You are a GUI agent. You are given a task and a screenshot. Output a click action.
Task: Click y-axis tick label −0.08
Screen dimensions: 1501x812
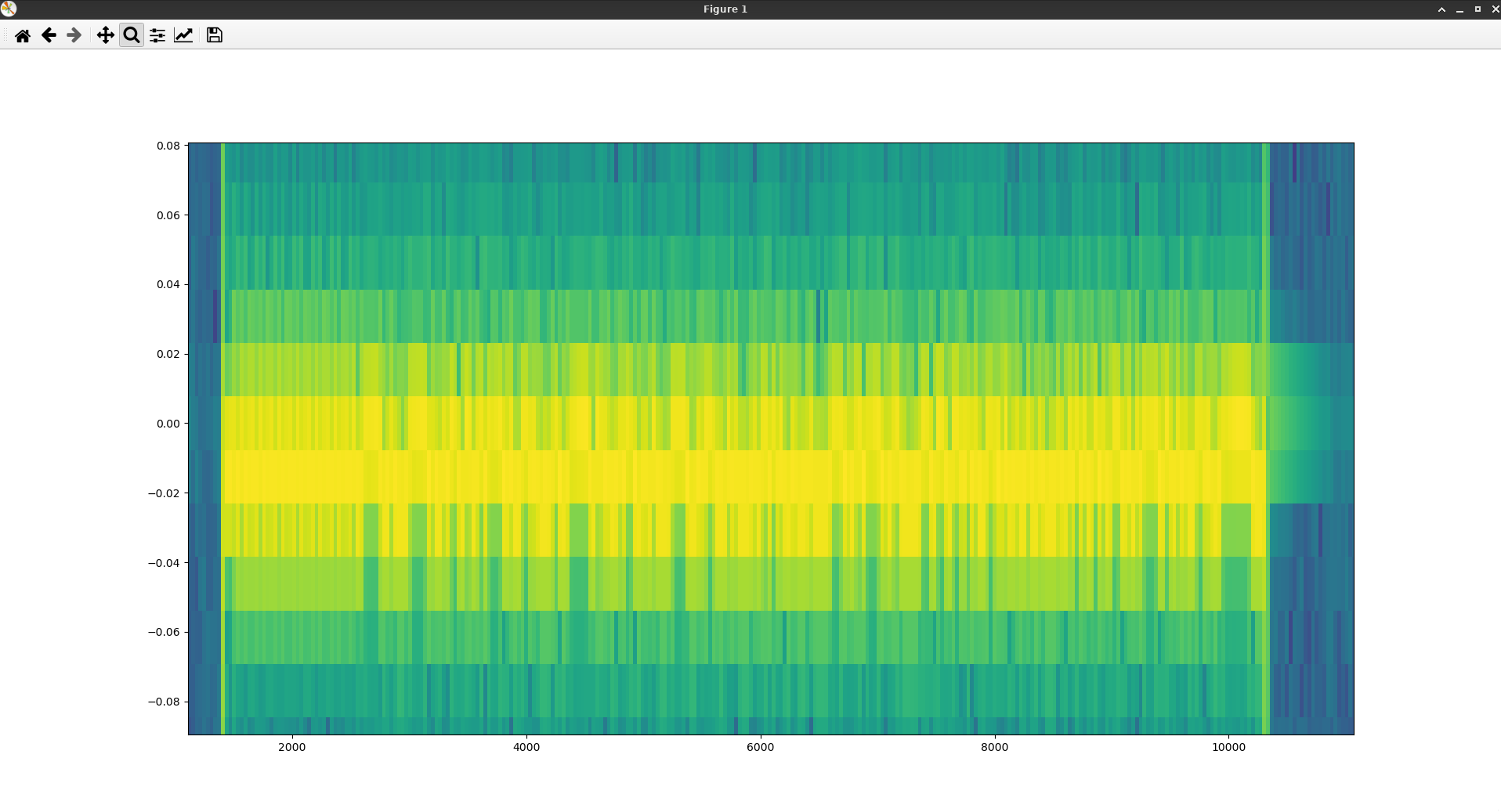(x=164, y=702)
